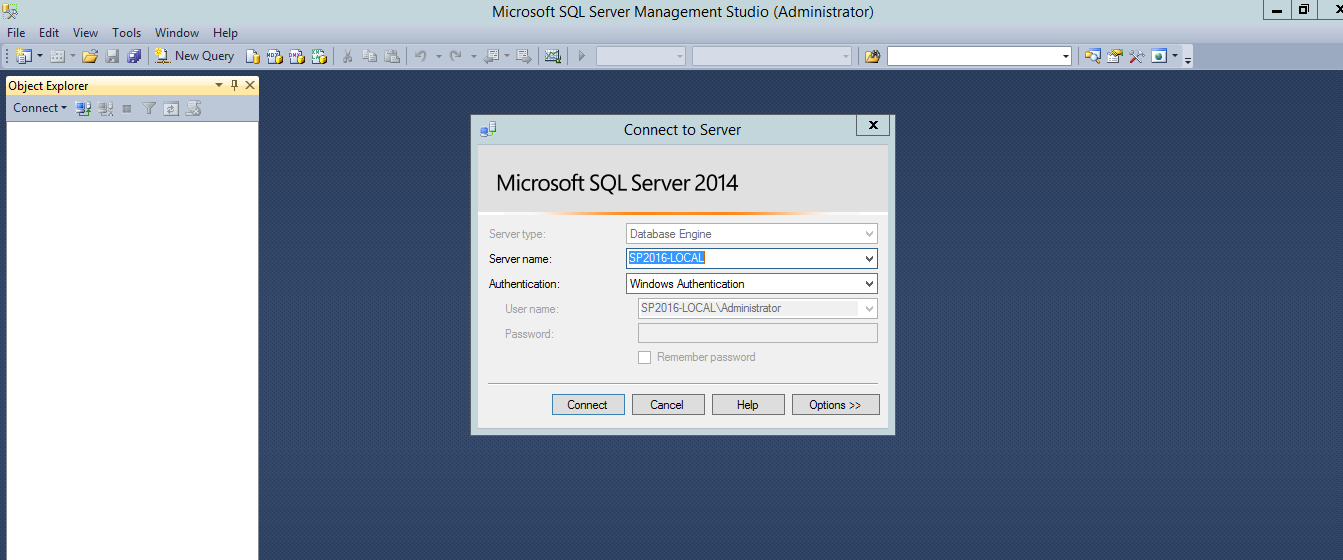Click the Properties Window toolbar icon

[x=1115, y=56]
